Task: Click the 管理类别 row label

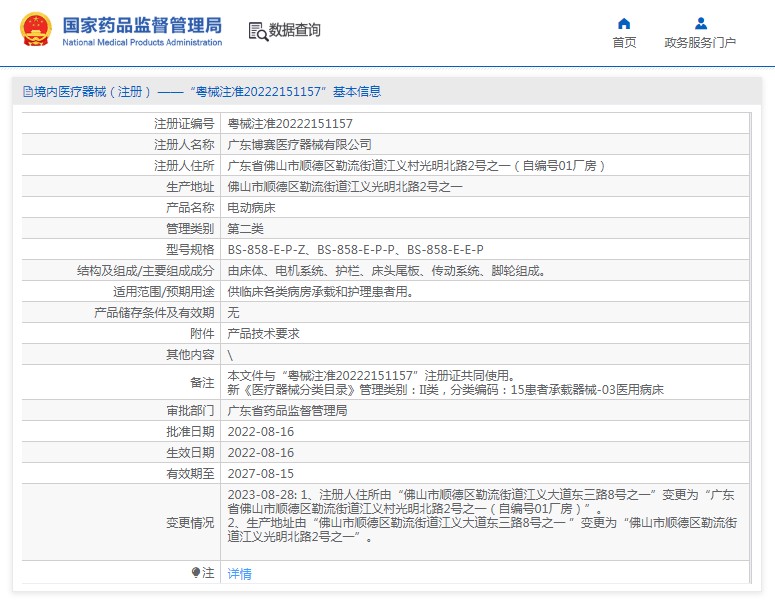Action: click(190, 228)
